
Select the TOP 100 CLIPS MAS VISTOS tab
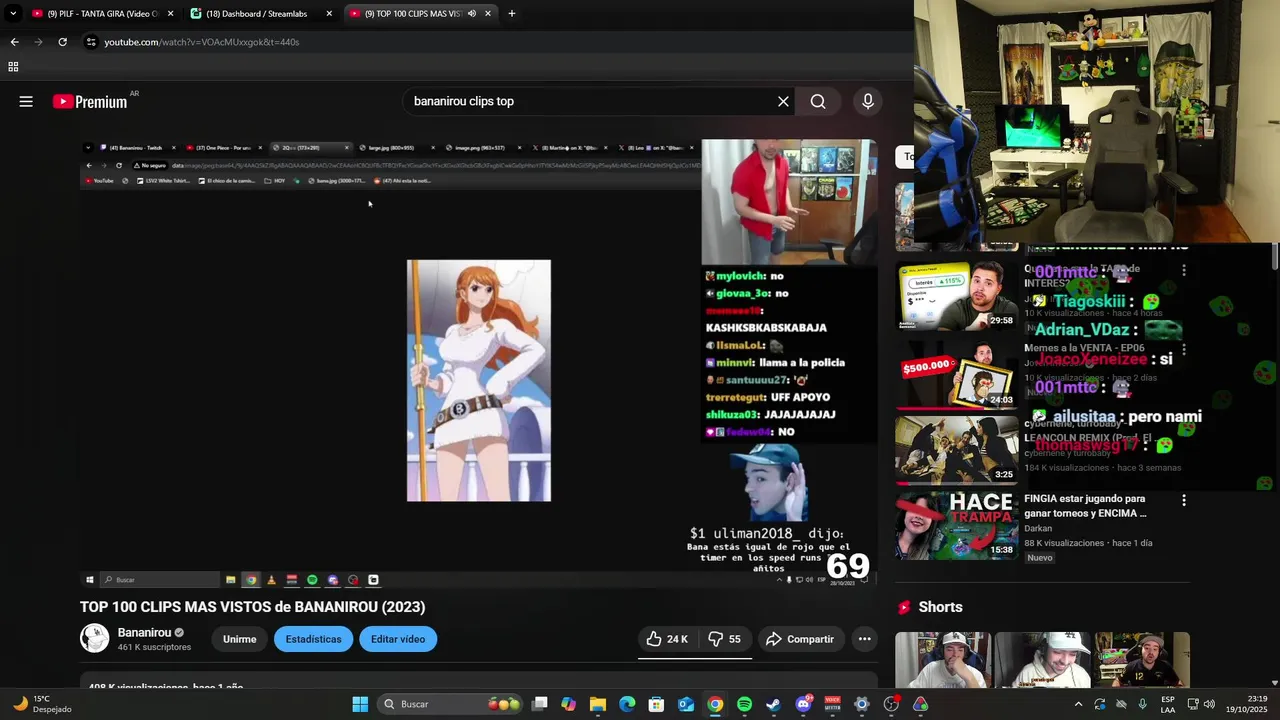pyautogui.click(x=420, y=14)
